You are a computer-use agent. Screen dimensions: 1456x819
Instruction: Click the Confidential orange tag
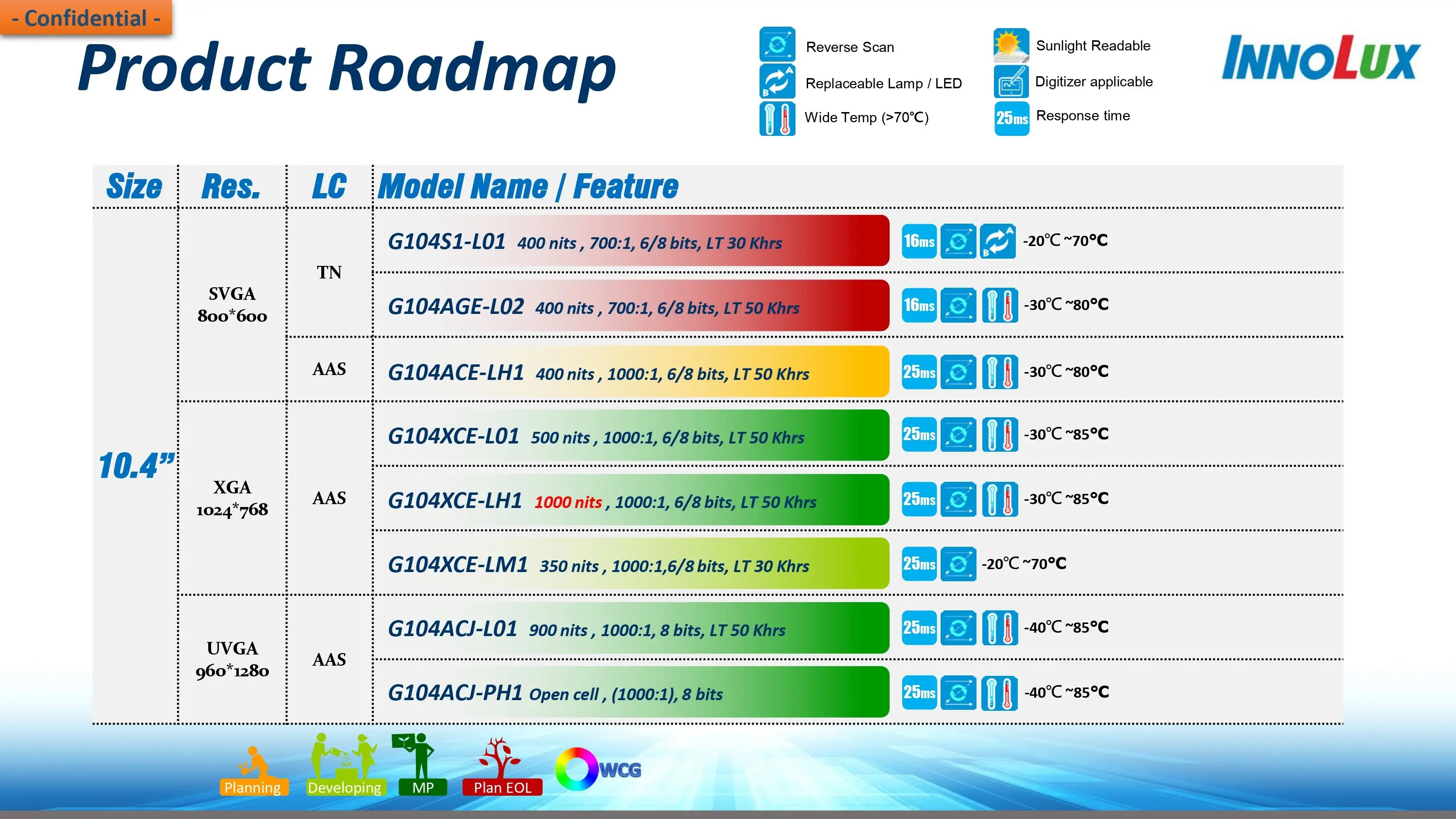pos(86,18)
